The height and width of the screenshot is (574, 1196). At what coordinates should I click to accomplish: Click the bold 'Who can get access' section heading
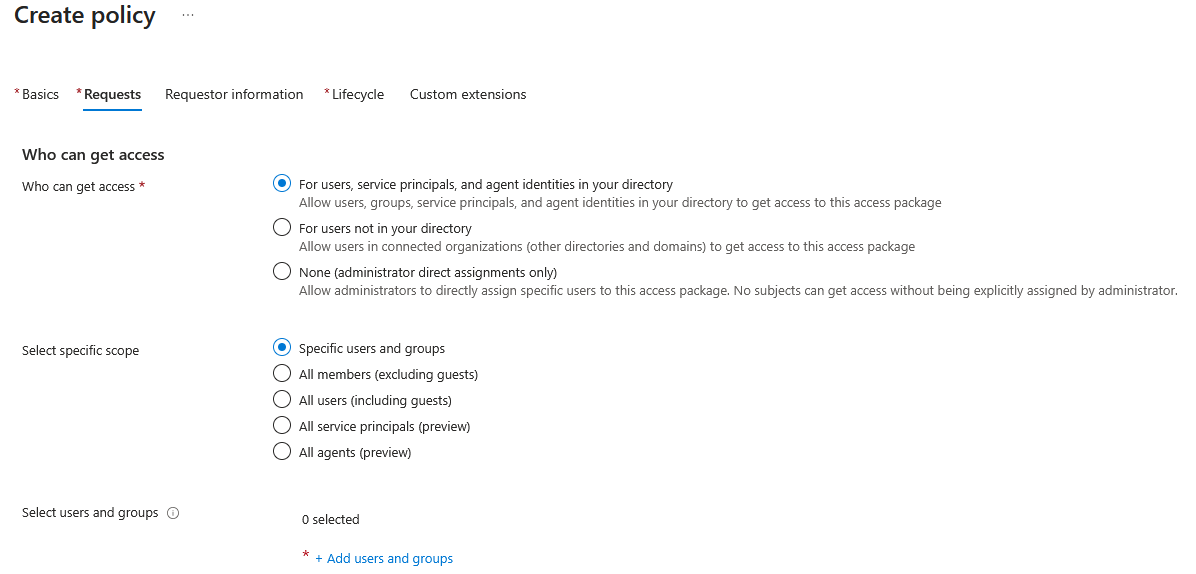pos(93,155)
